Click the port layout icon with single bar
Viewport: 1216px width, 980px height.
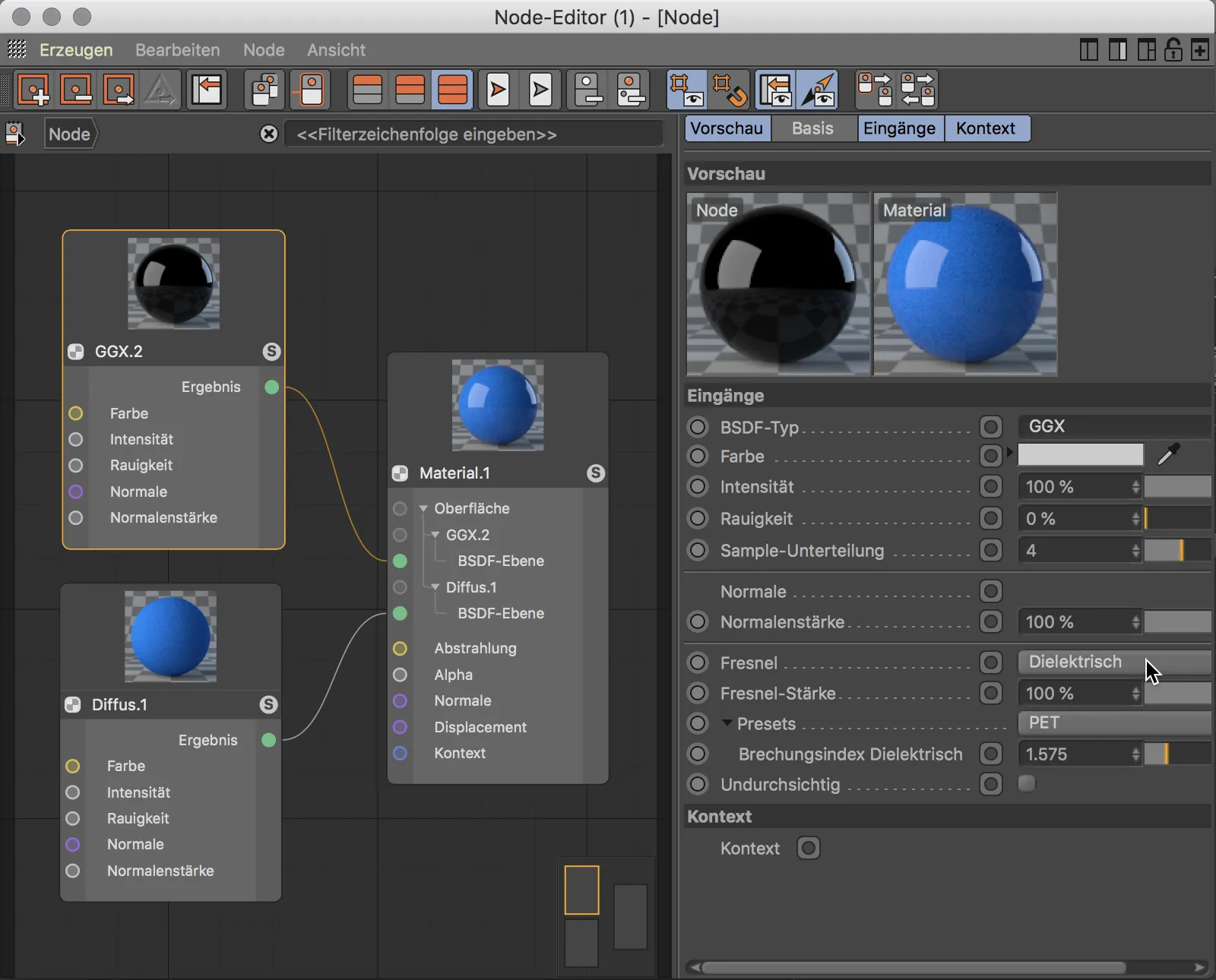pyautogui.click(x=588, y=90)
